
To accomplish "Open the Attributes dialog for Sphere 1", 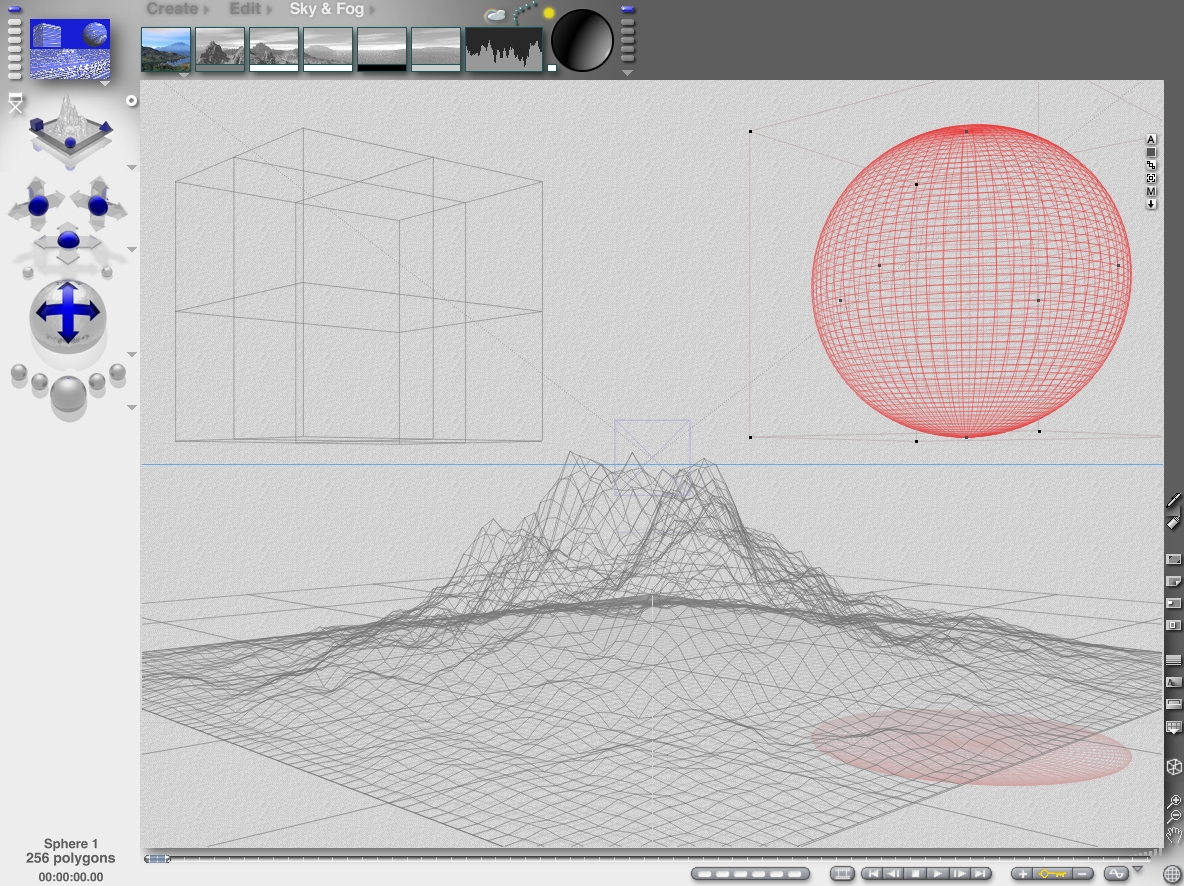I will [1150, 140].
